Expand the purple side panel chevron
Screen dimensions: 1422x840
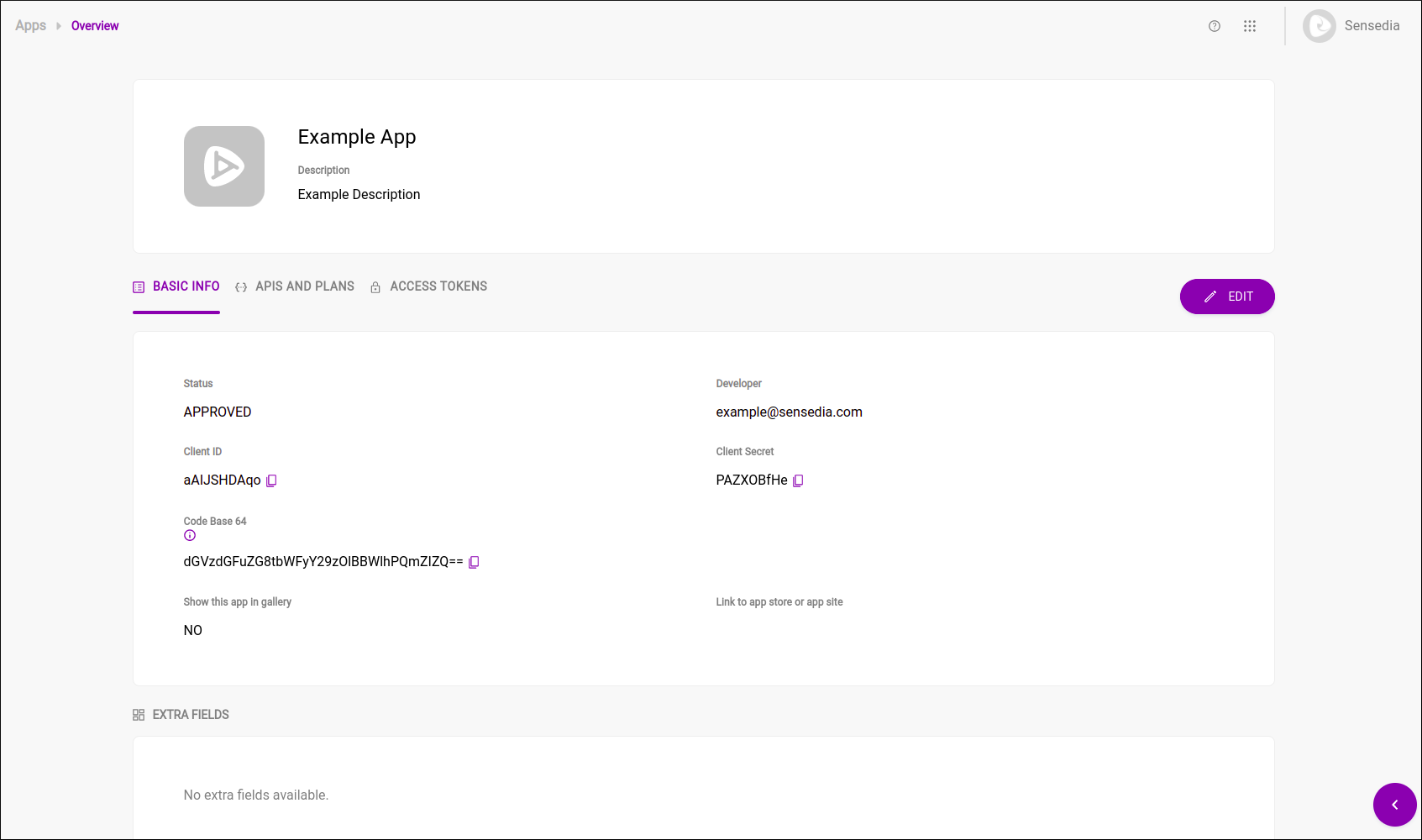coord(1394,805)
